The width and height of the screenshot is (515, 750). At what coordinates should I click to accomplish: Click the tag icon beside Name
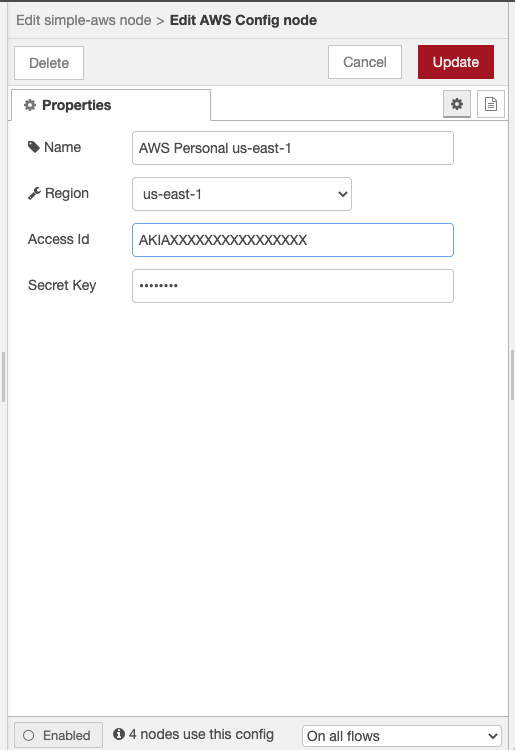(33, 147)
